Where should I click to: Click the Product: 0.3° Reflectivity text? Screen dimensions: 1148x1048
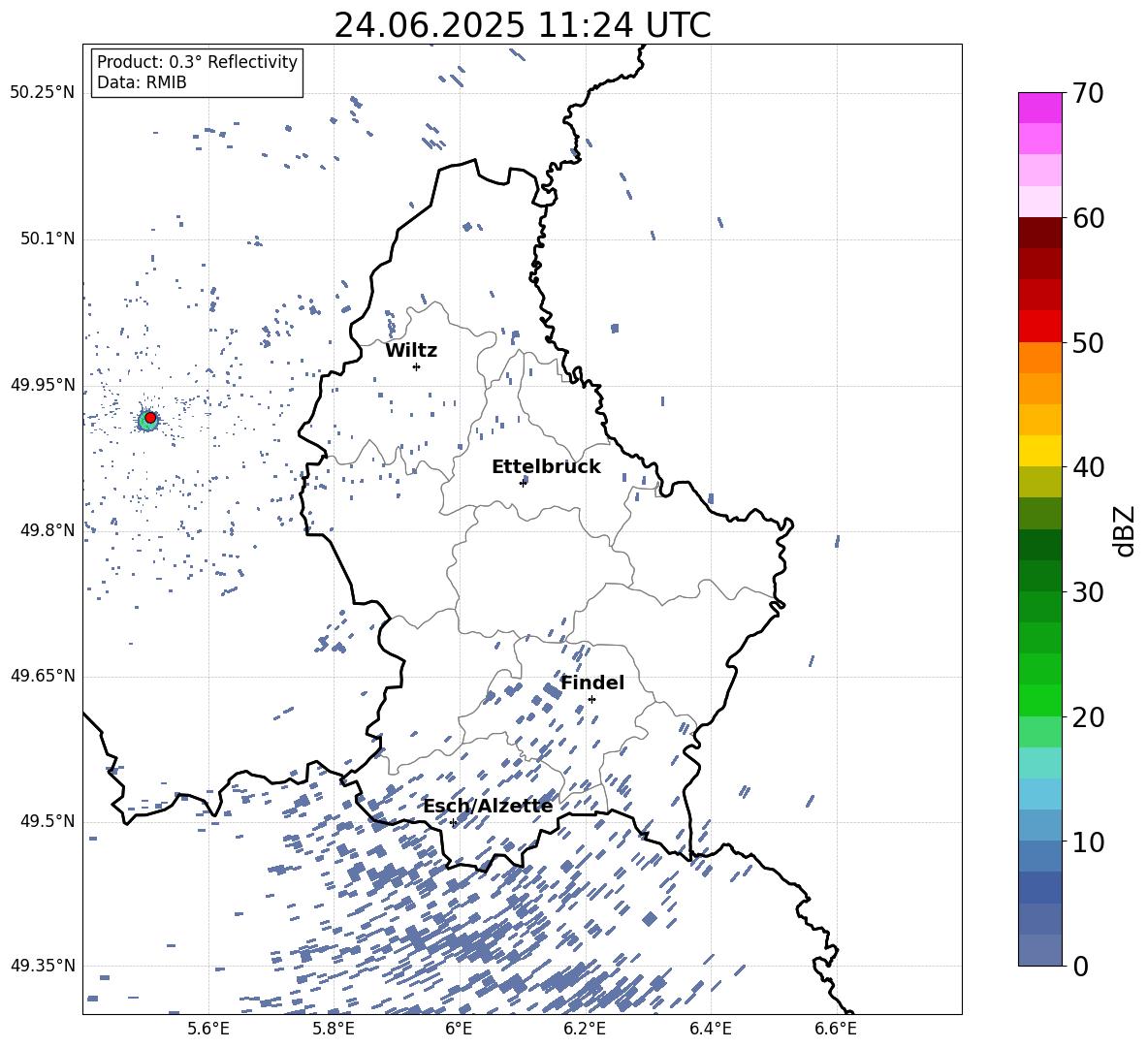point(197,62)
